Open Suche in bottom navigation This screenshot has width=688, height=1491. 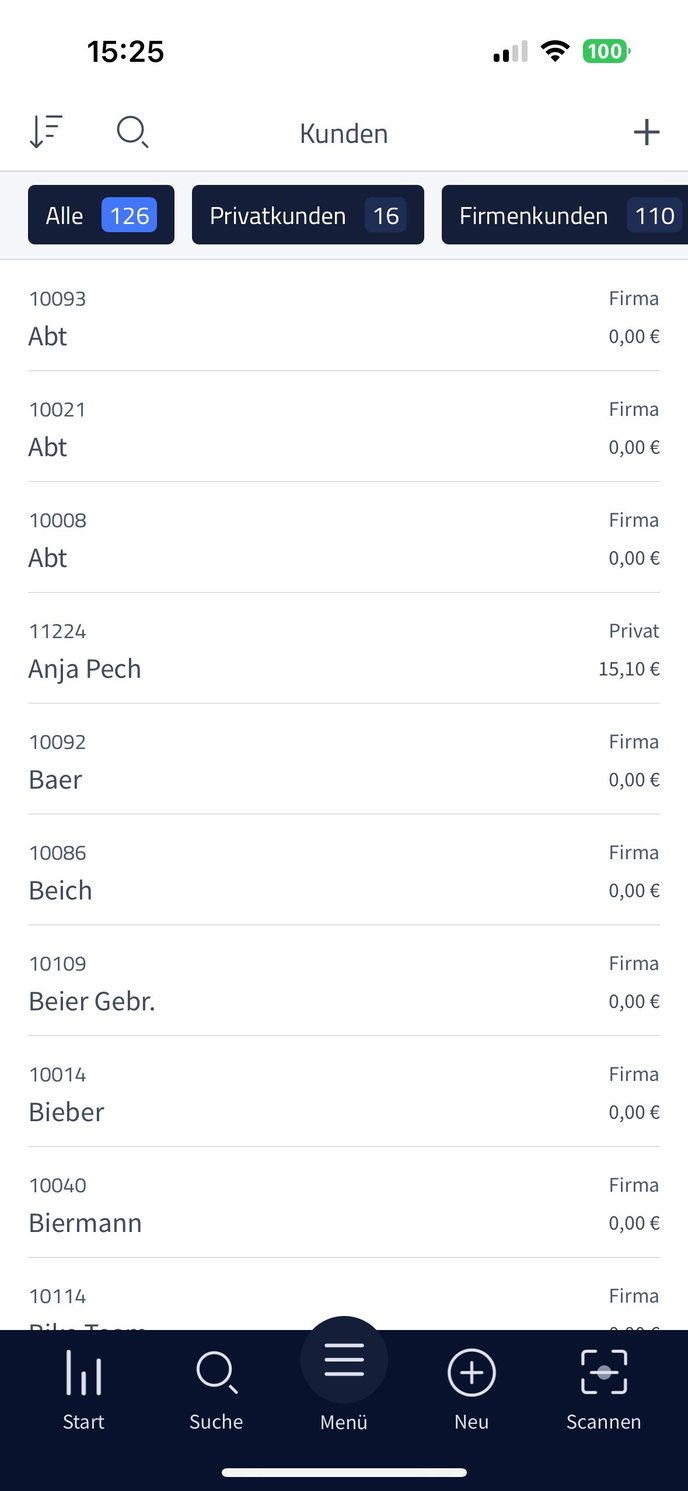pyautogui.click(x=216, y=1389)
